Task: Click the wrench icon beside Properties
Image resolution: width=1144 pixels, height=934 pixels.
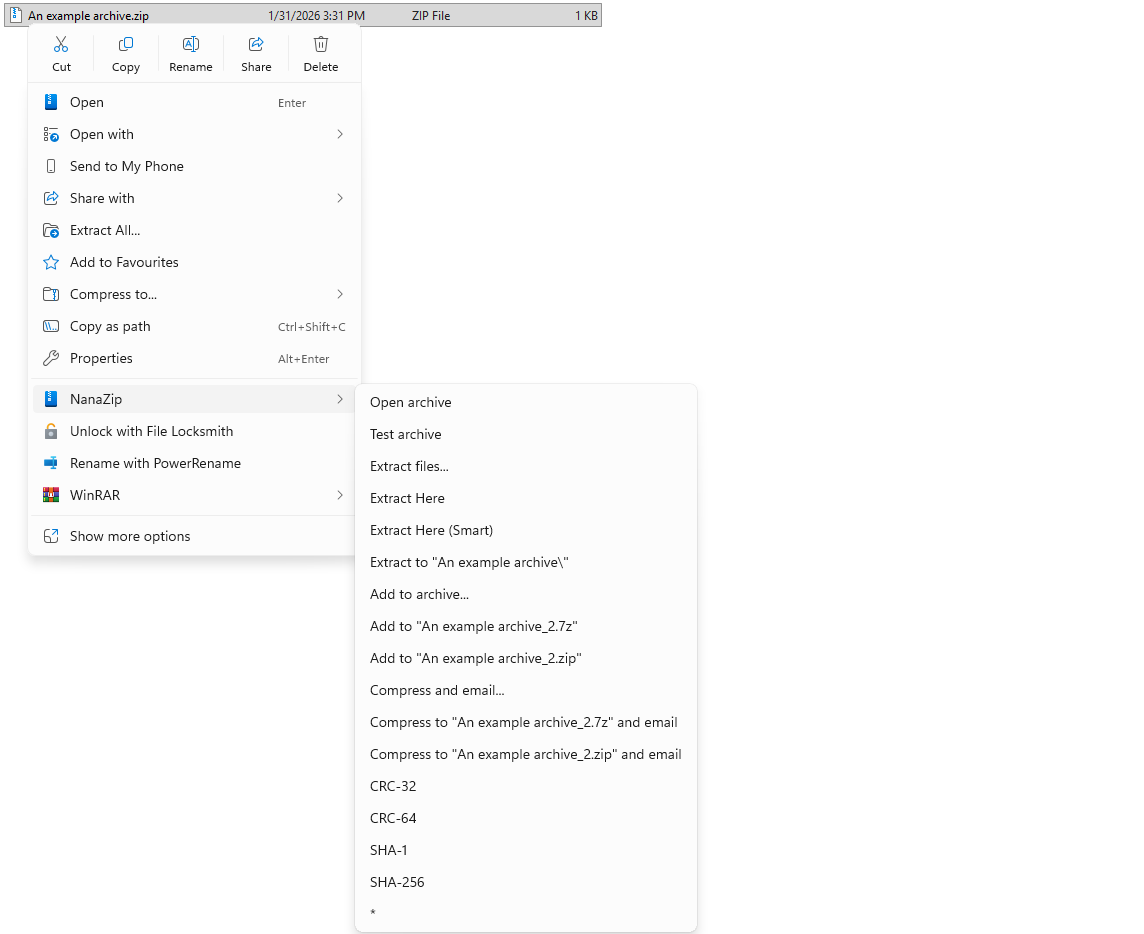Action: [x=50, y=358]
